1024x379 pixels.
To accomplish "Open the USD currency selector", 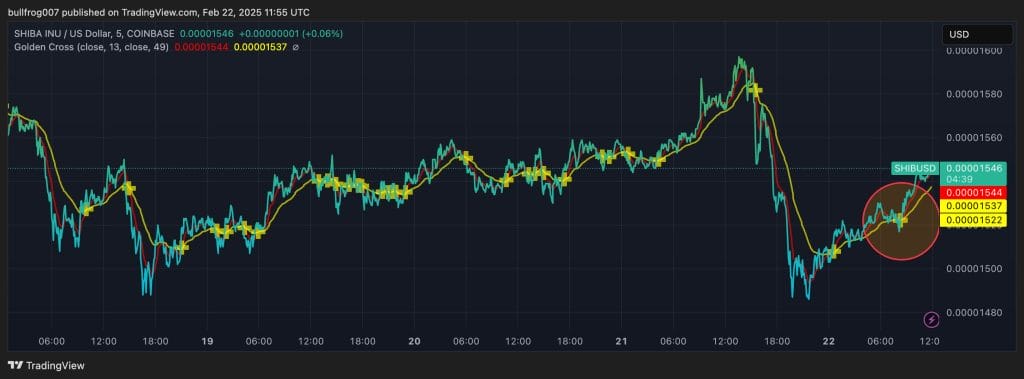I will click(977, 34).
